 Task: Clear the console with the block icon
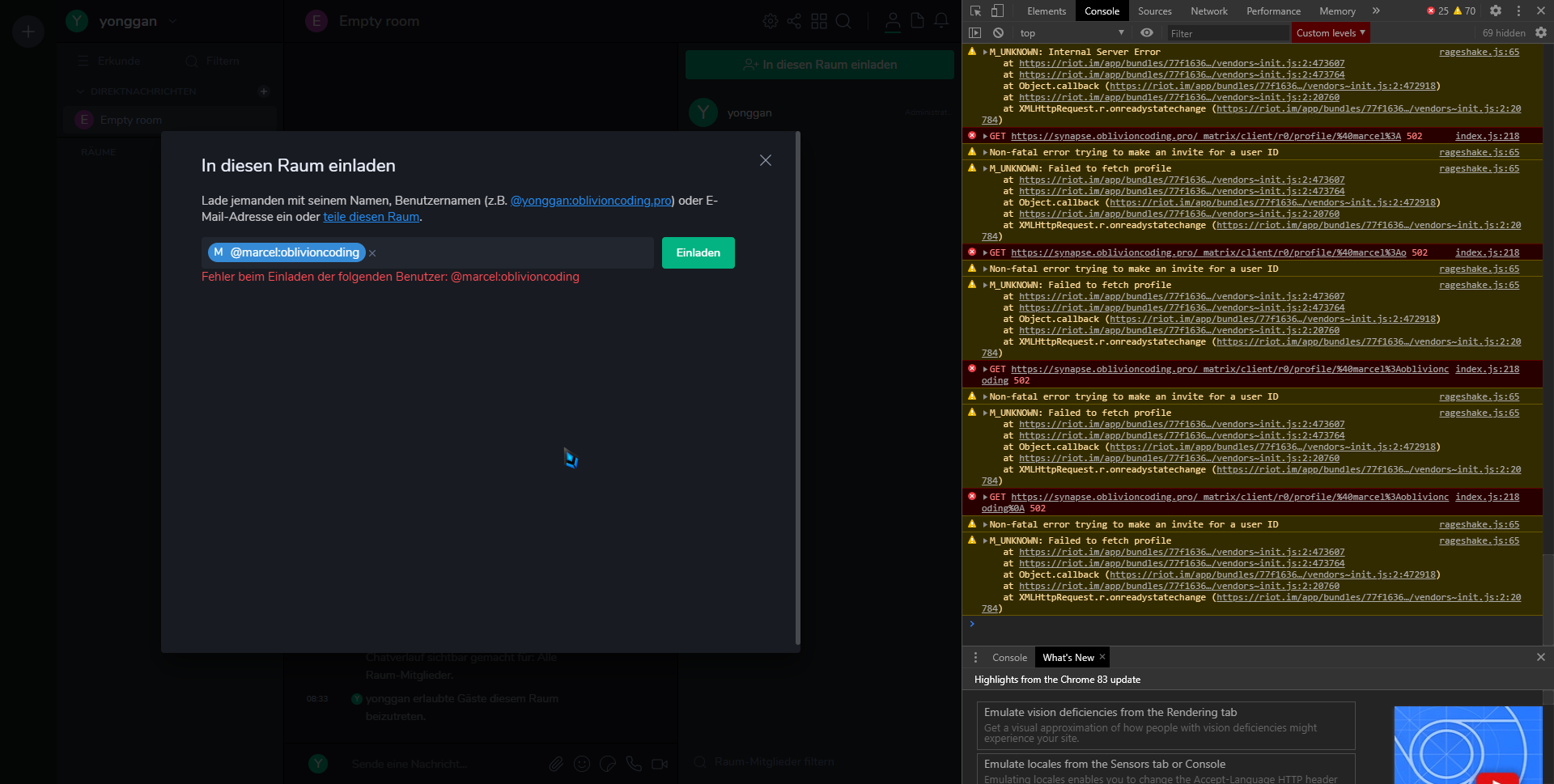(x=998, y=32)
